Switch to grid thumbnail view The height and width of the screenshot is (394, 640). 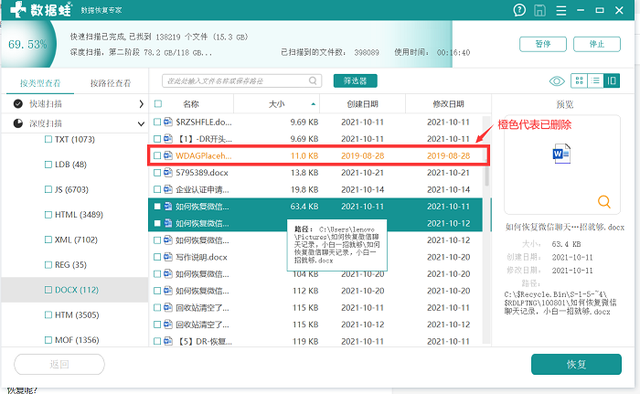(579, 81)
